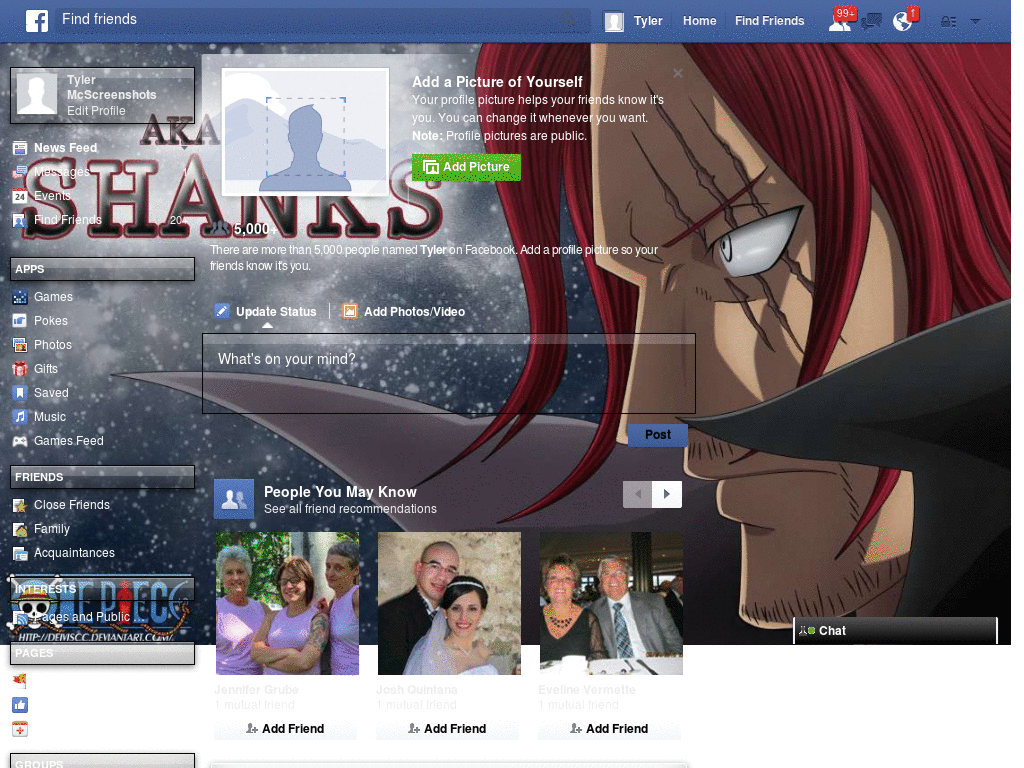This screenshot has width=1024, height=768.
Task: Open the Messages icon in the top bar
Action: click(x=872, y=20)
